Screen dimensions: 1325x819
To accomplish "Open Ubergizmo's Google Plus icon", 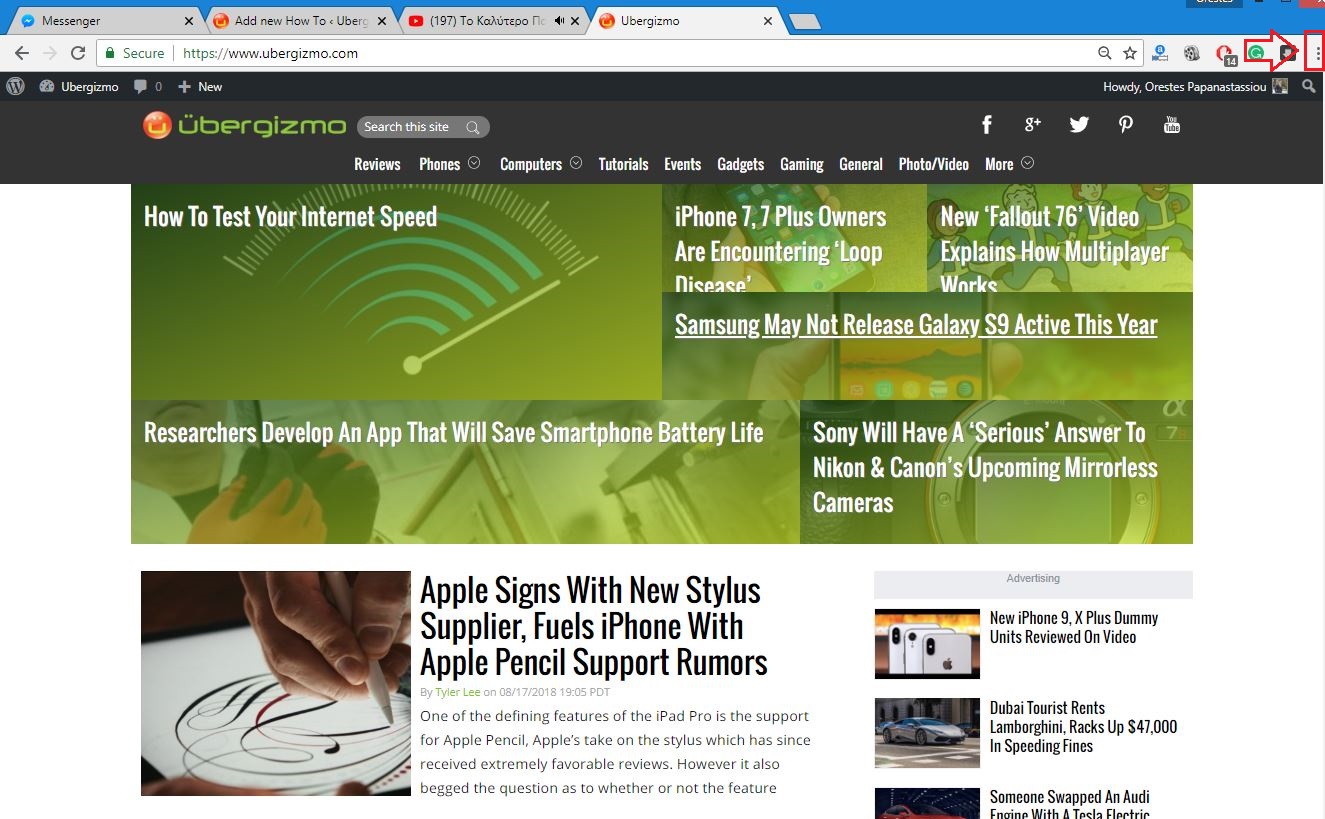I will pos(1033,124).
